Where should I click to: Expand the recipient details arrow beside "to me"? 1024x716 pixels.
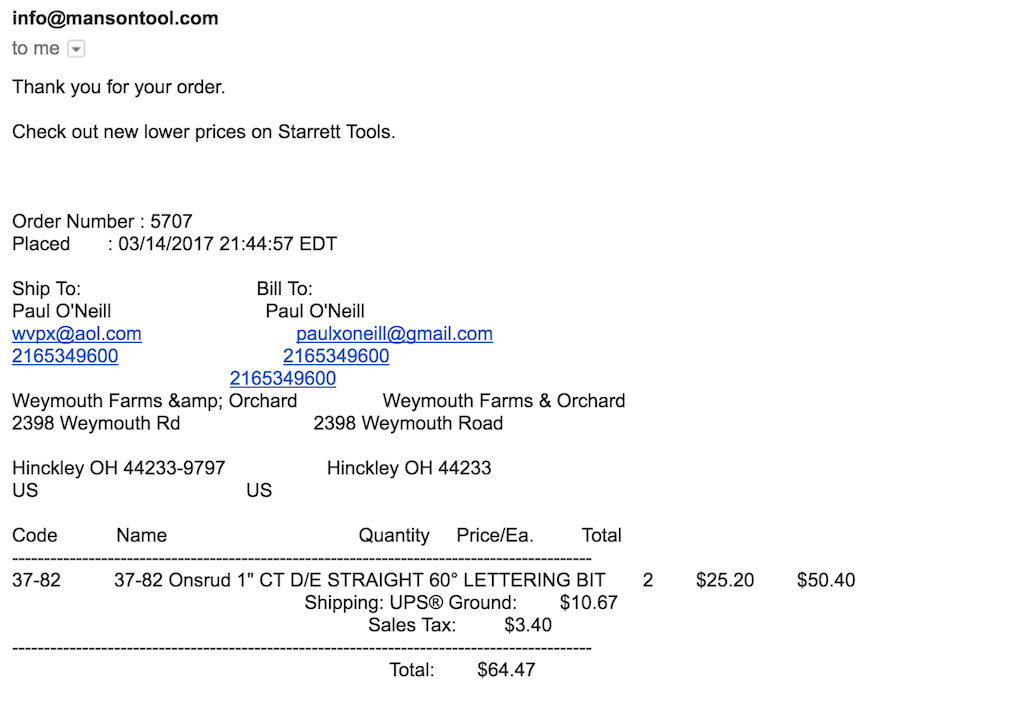77,49
